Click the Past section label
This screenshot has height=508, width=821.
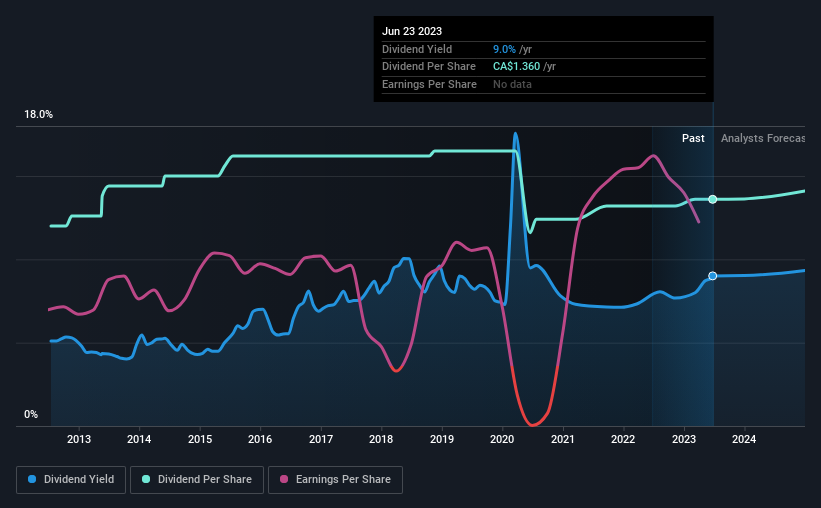[693, 138]
